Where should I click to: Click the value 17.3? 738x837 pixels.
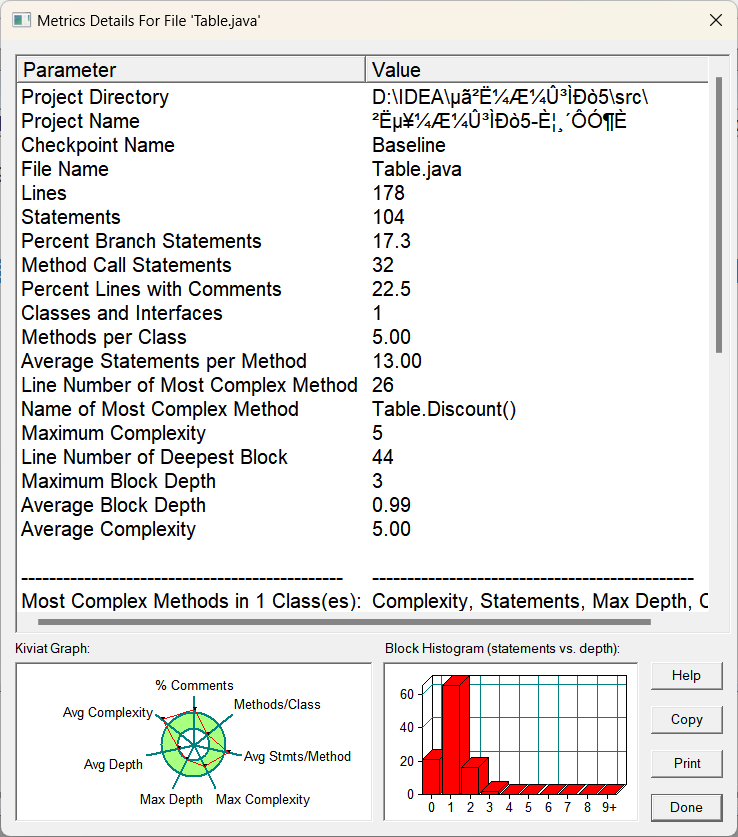pyautogui.click(x=392, y=241)
